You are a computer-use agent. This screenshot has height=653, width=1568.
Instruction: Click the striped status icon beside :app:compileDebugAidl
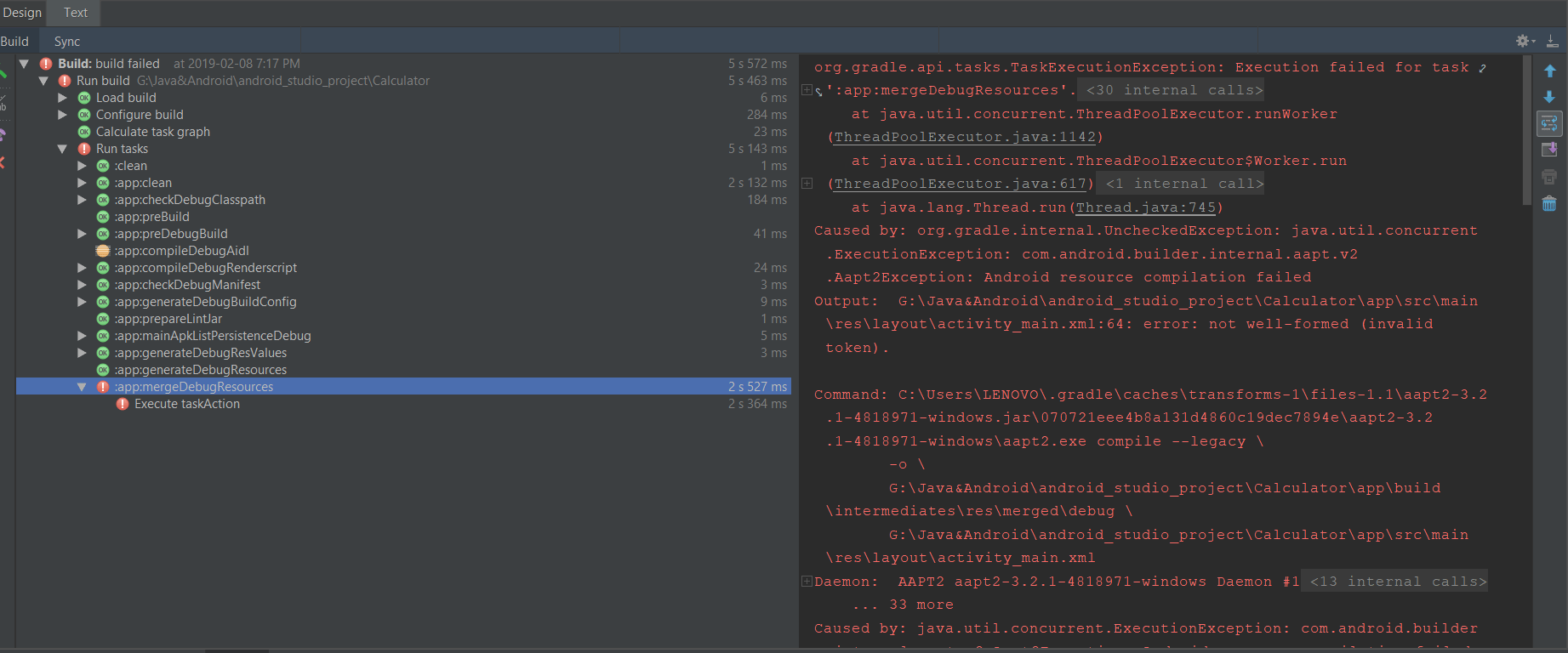pos(103,251)
